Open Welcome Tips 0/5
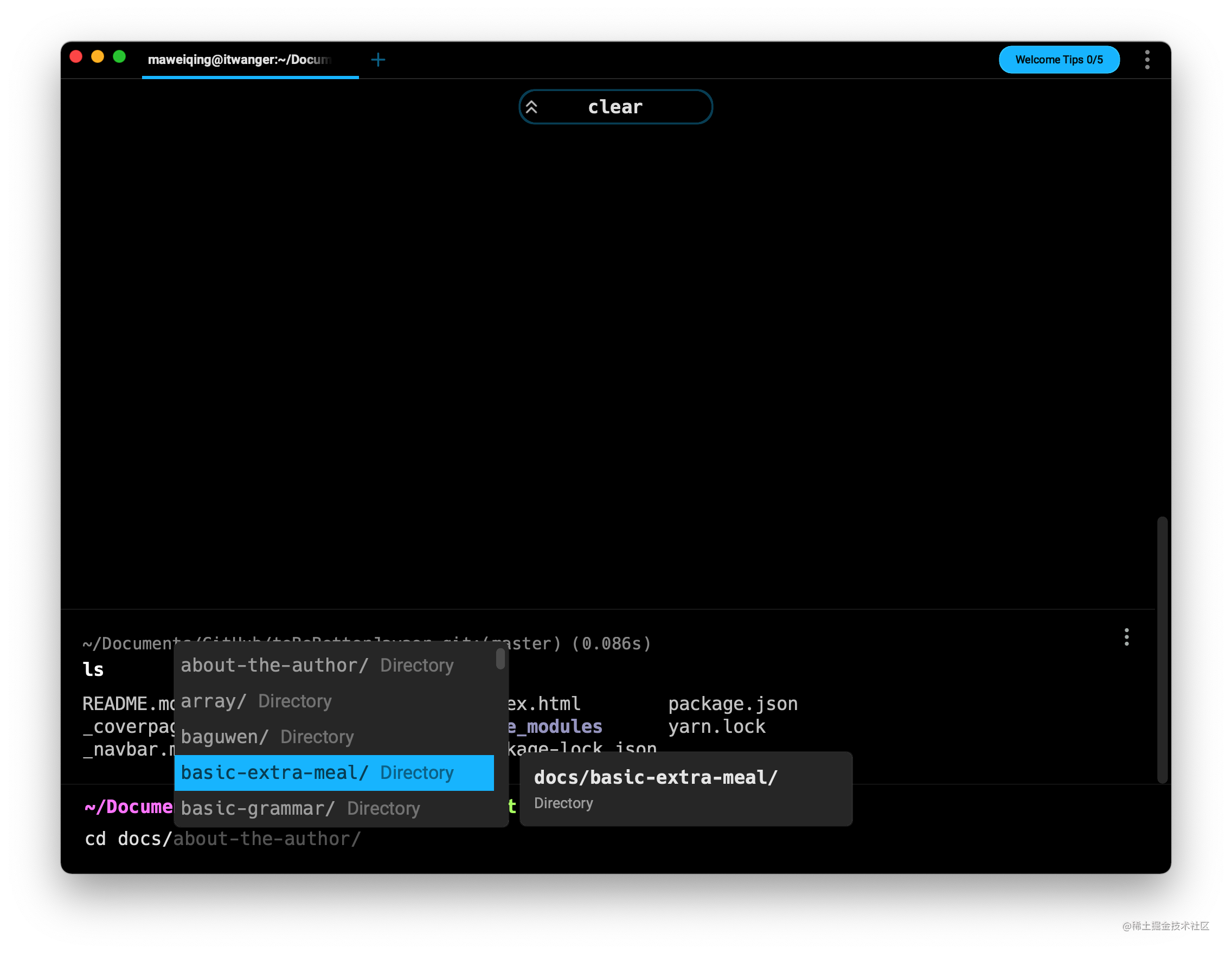 1059,60
